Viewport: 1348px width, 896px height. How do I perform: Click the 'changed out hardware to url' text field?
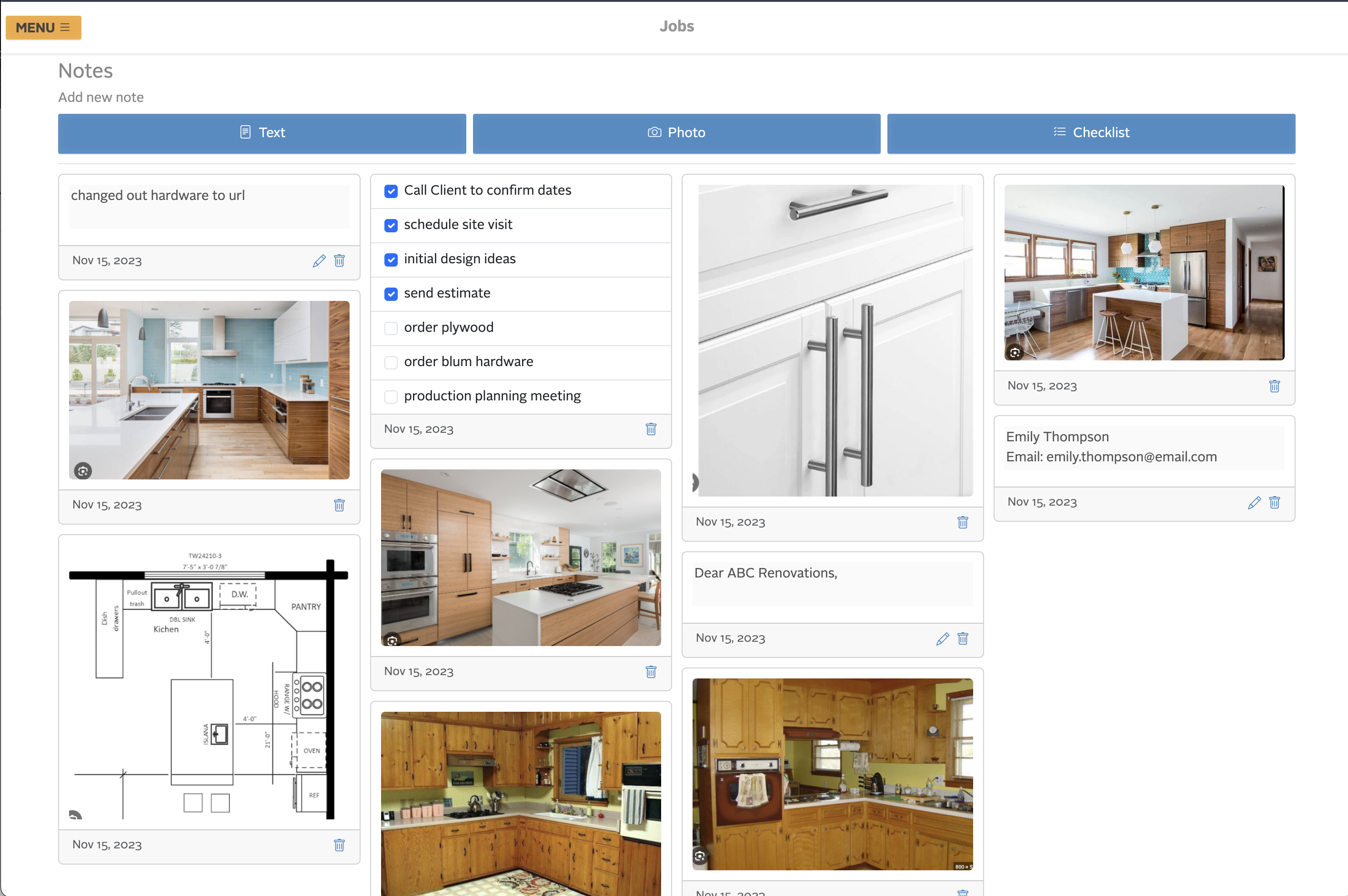click(x=209, y=206)
